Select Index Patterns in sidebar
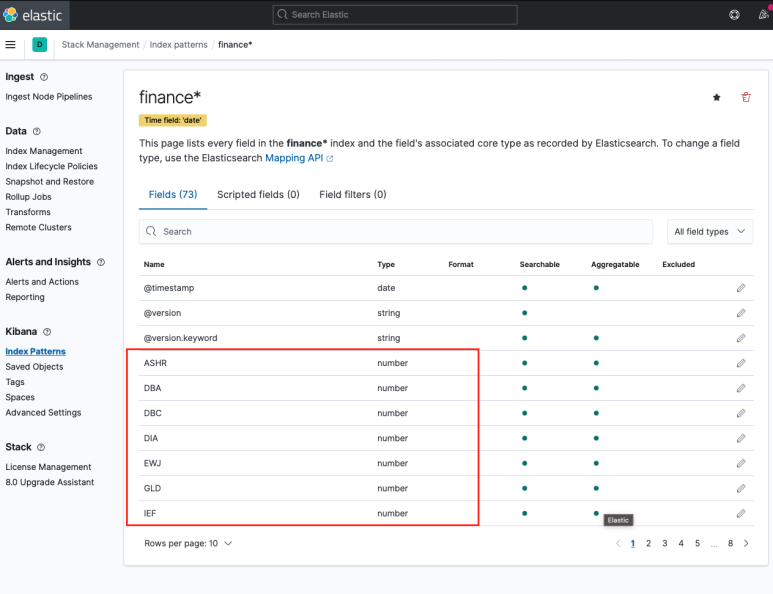The width and height of the screenshot is (773, 594). click(x=35, y=351)
